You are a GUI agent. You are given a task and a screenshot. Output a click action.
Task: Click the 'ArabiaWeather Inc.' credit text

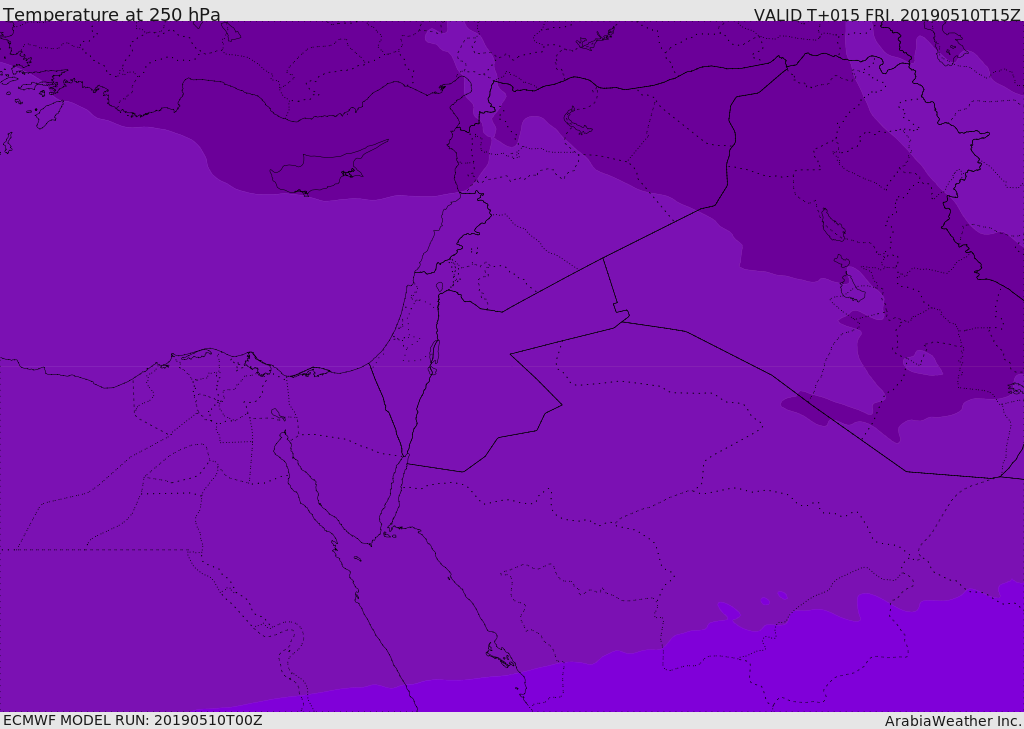point(953,721)
